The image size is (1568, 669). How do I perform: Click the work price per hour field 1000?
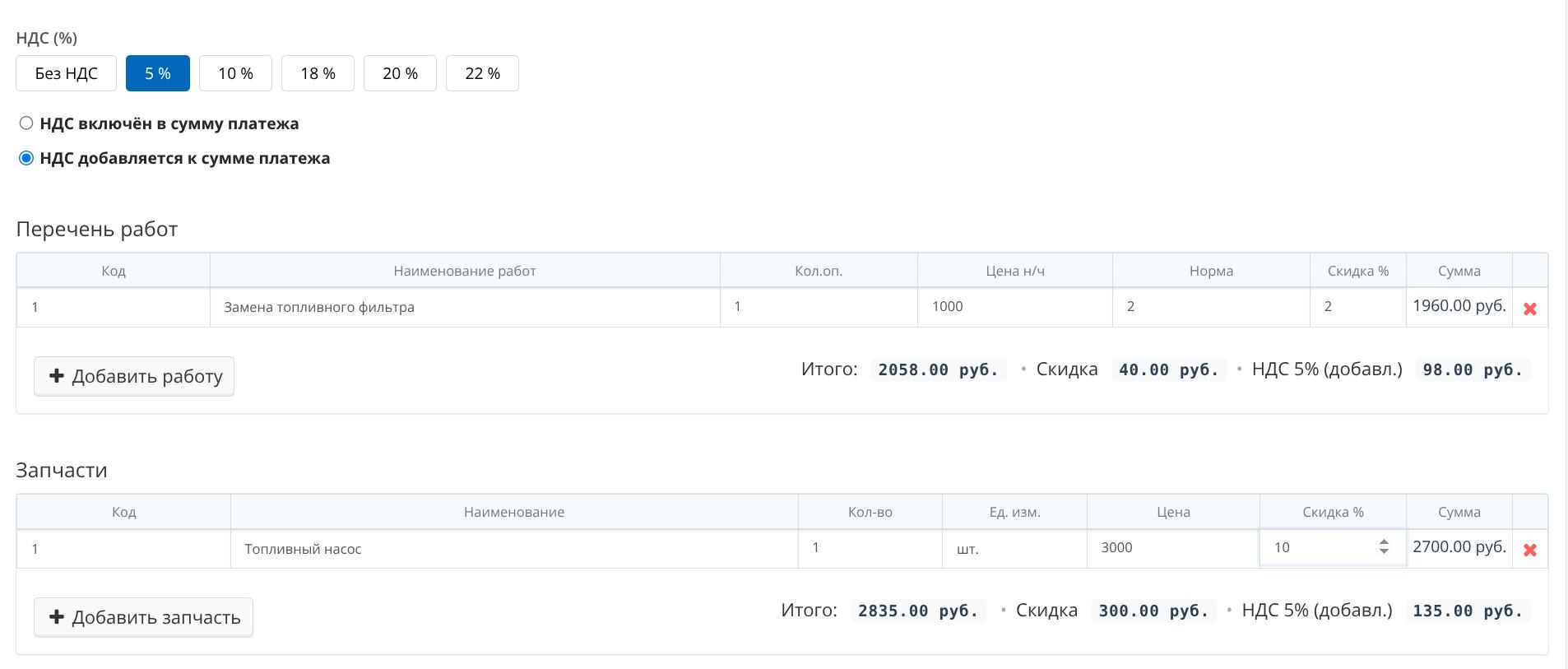pyautogui.click(x=1014, y=307)
